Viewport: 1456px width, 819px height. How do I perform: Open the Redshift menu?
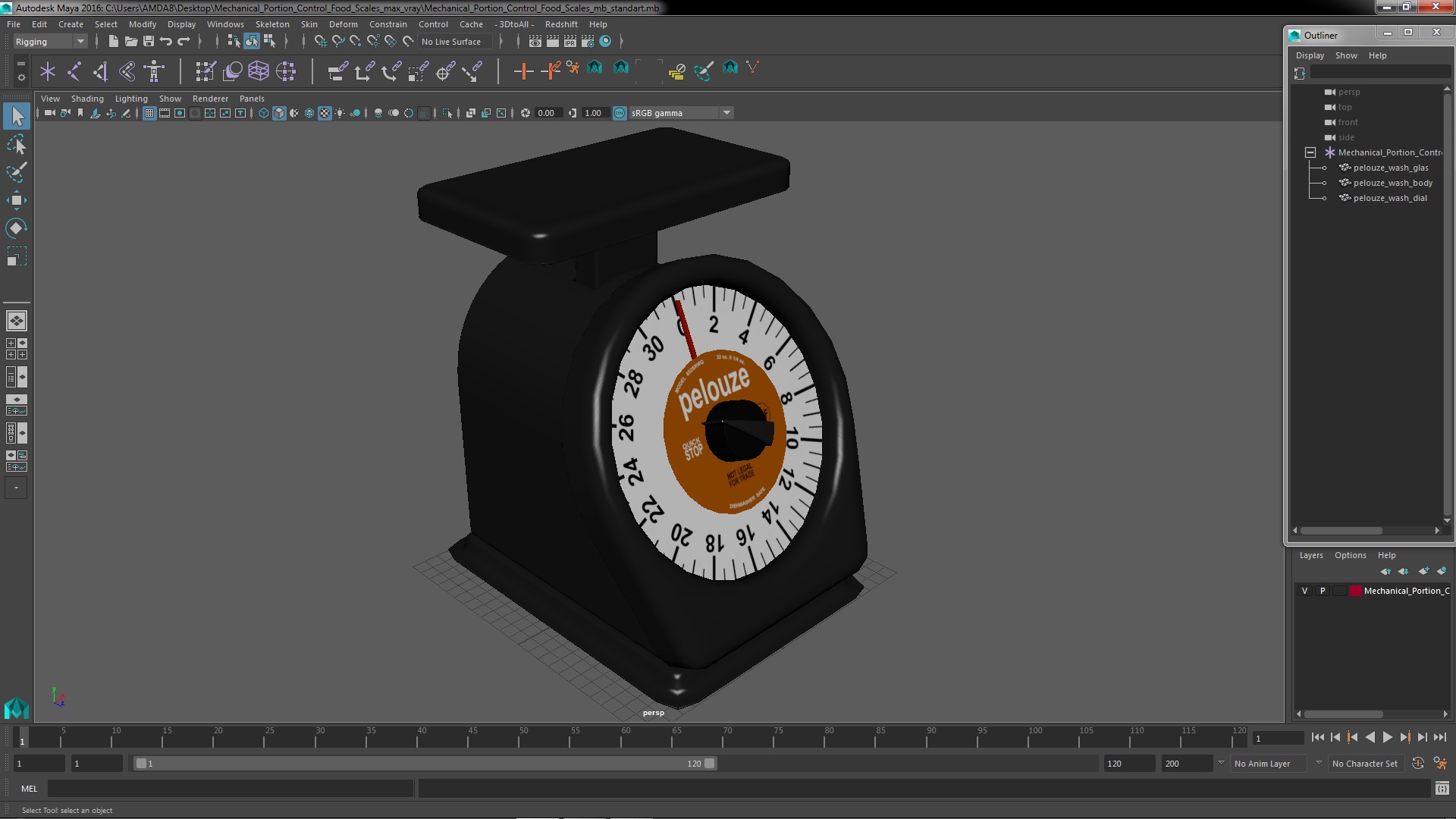(561, 24)
